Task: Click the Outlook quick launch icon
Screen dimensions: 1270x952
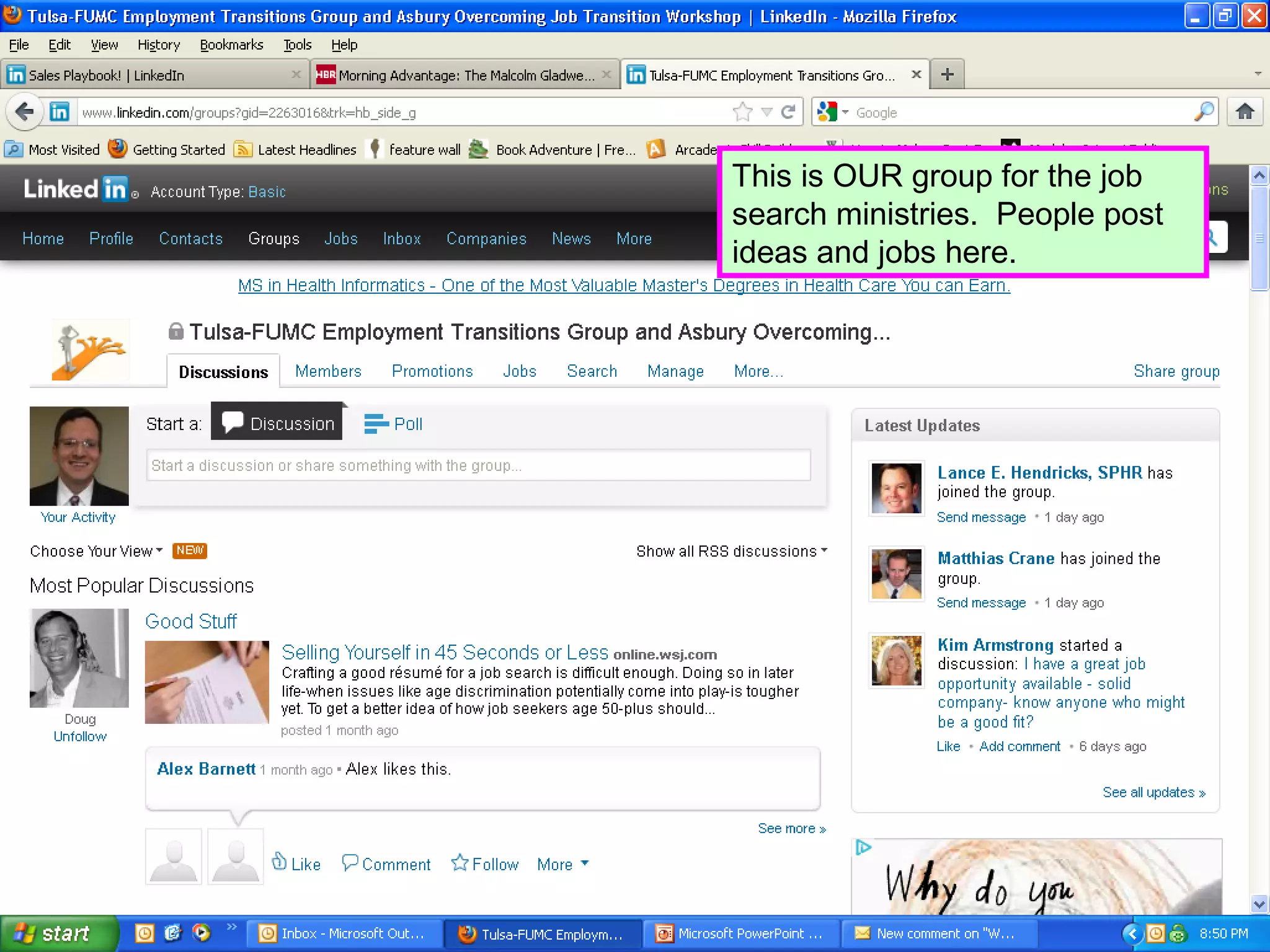Action: [144, 933]
